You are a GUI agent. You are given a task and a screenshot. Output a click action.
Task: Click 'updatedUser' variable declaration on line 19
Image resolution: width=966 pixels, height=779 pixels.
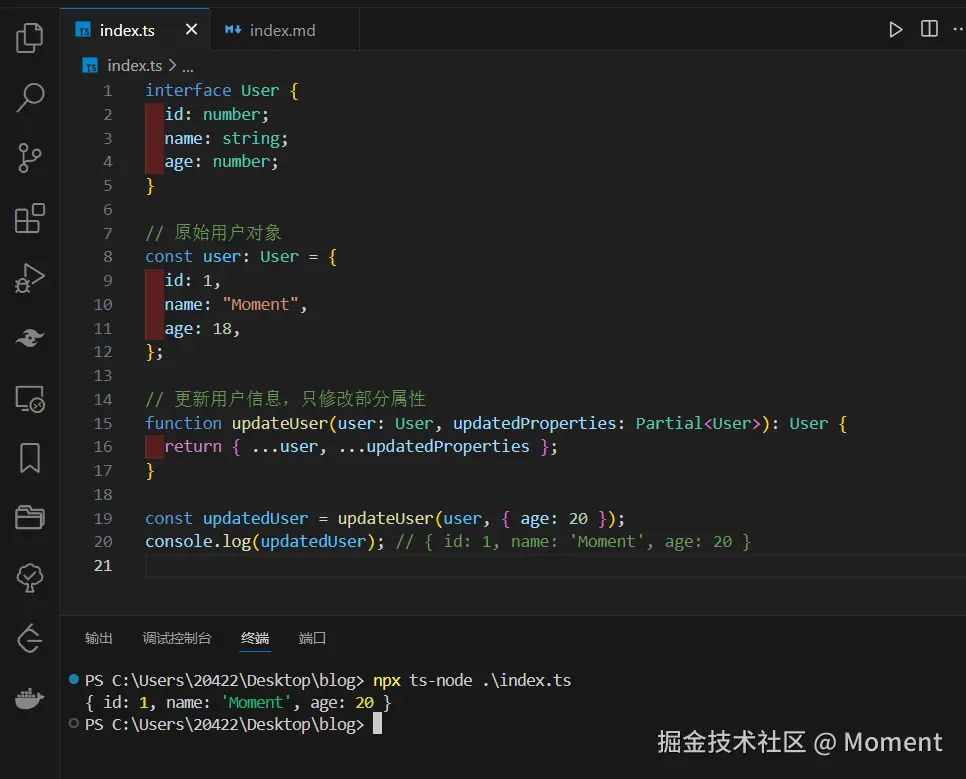click(255, 518)
